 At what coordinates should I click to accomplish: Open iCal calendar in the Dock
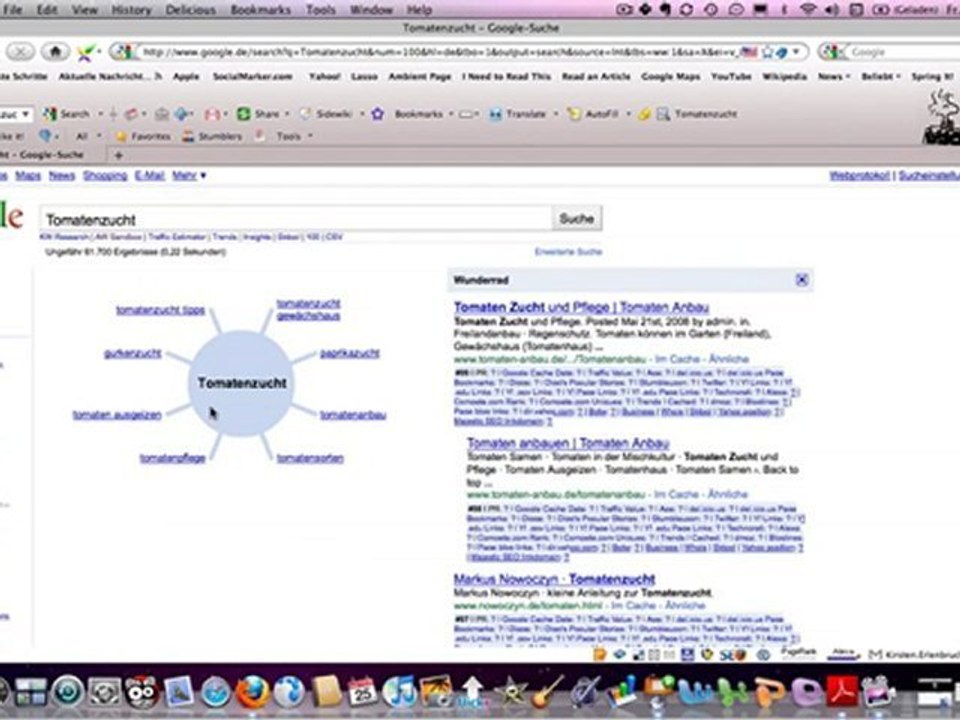[x=362, y=692]
